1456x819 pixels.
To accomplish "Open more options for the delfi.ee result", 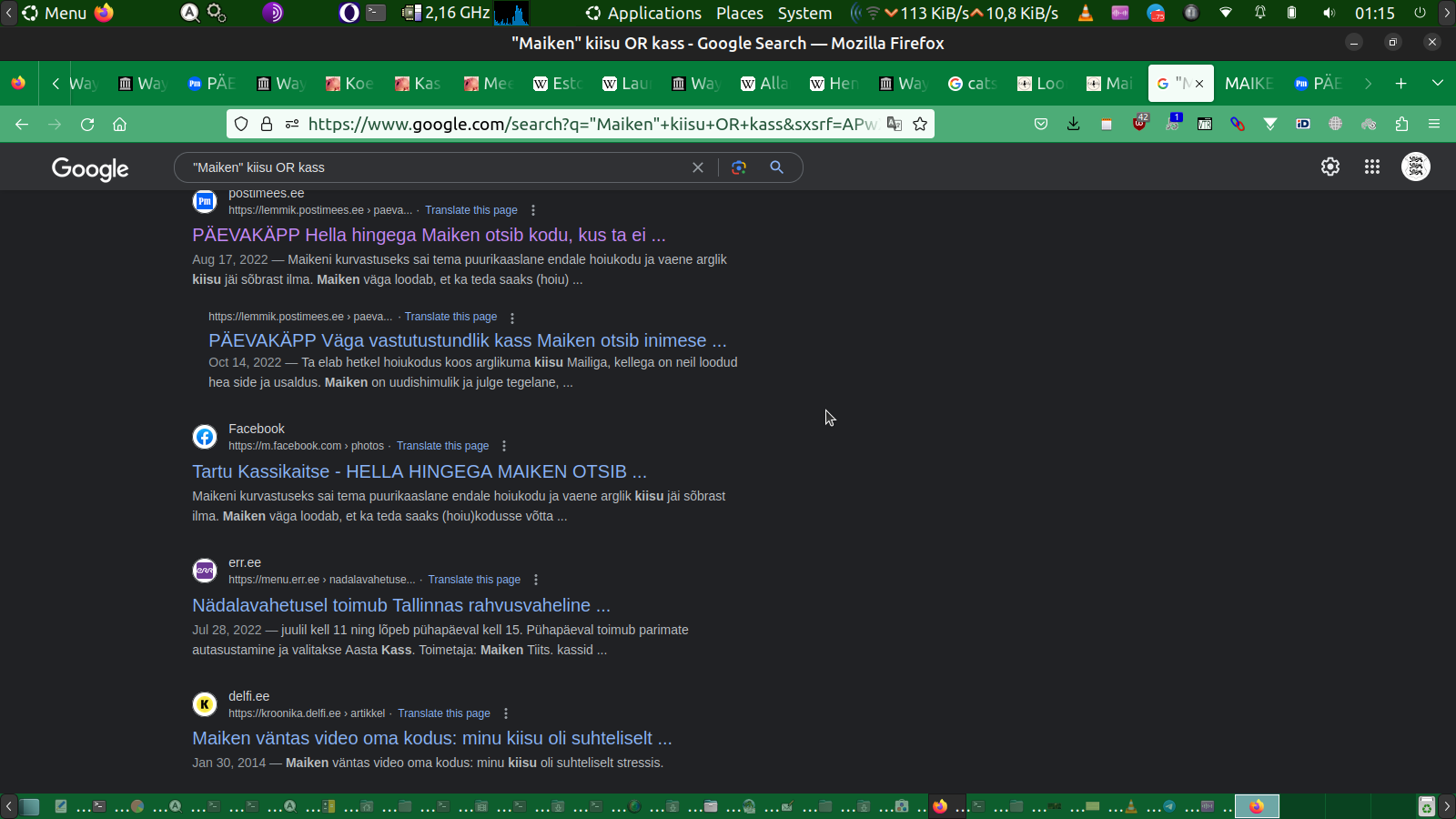I will pyautogui.click(x=506, y=713).
